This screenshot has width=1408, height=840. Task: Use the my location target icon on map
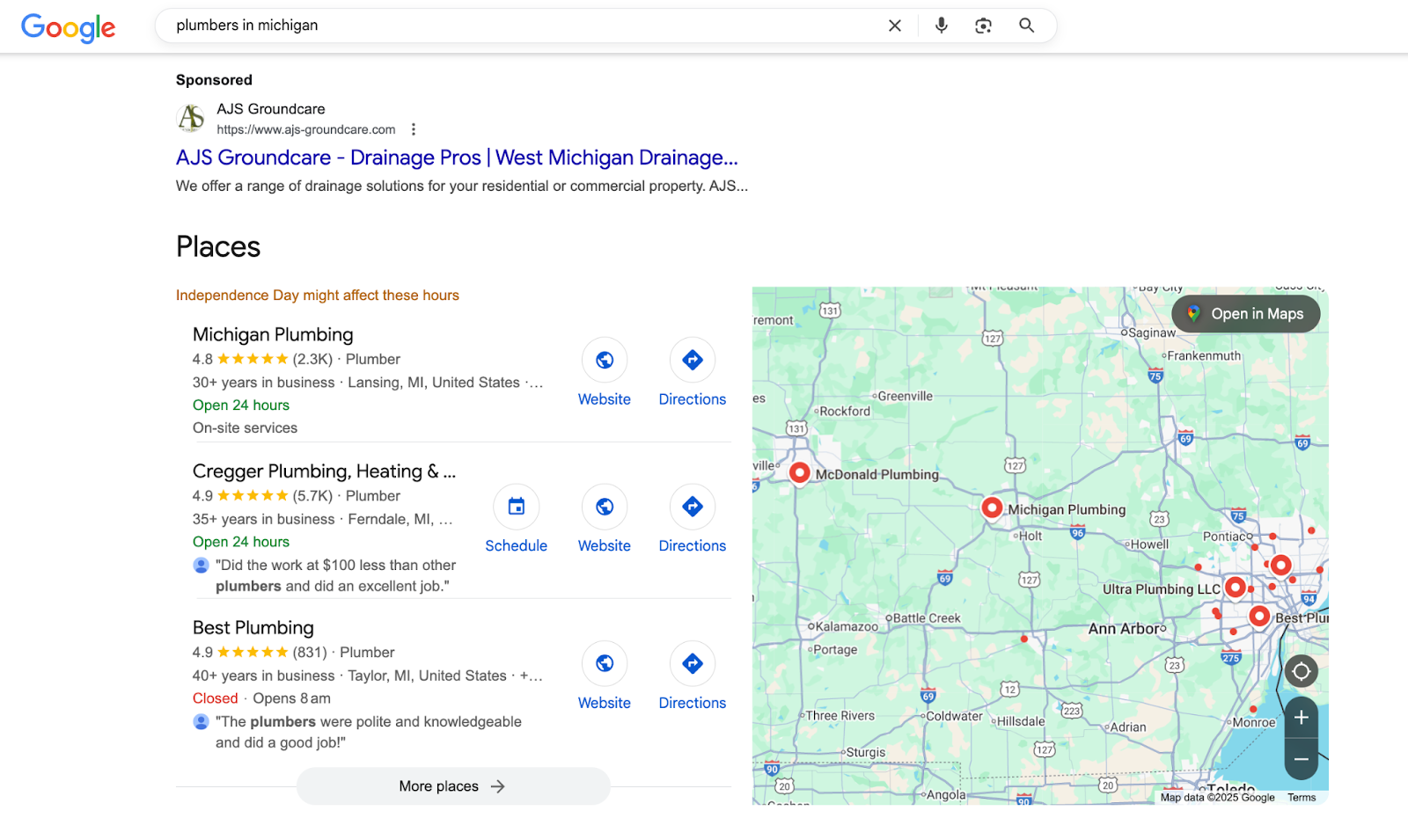(x=1301, y=671)
